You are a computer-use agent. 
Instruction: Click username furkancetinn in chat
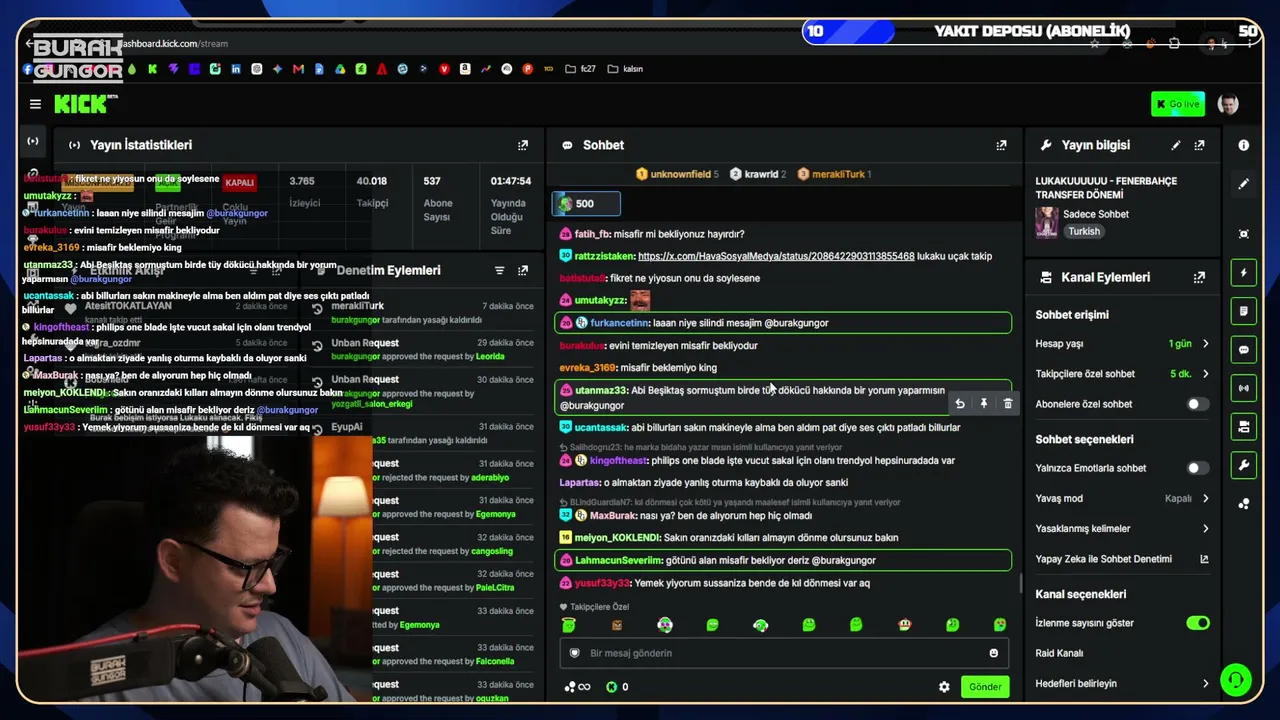618,323
